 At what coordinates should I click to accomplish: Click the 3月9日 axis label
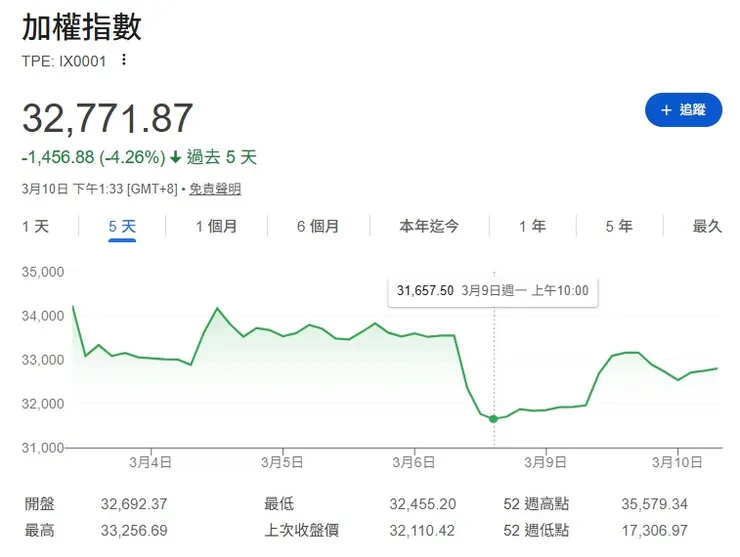click(x=546, y=462)
